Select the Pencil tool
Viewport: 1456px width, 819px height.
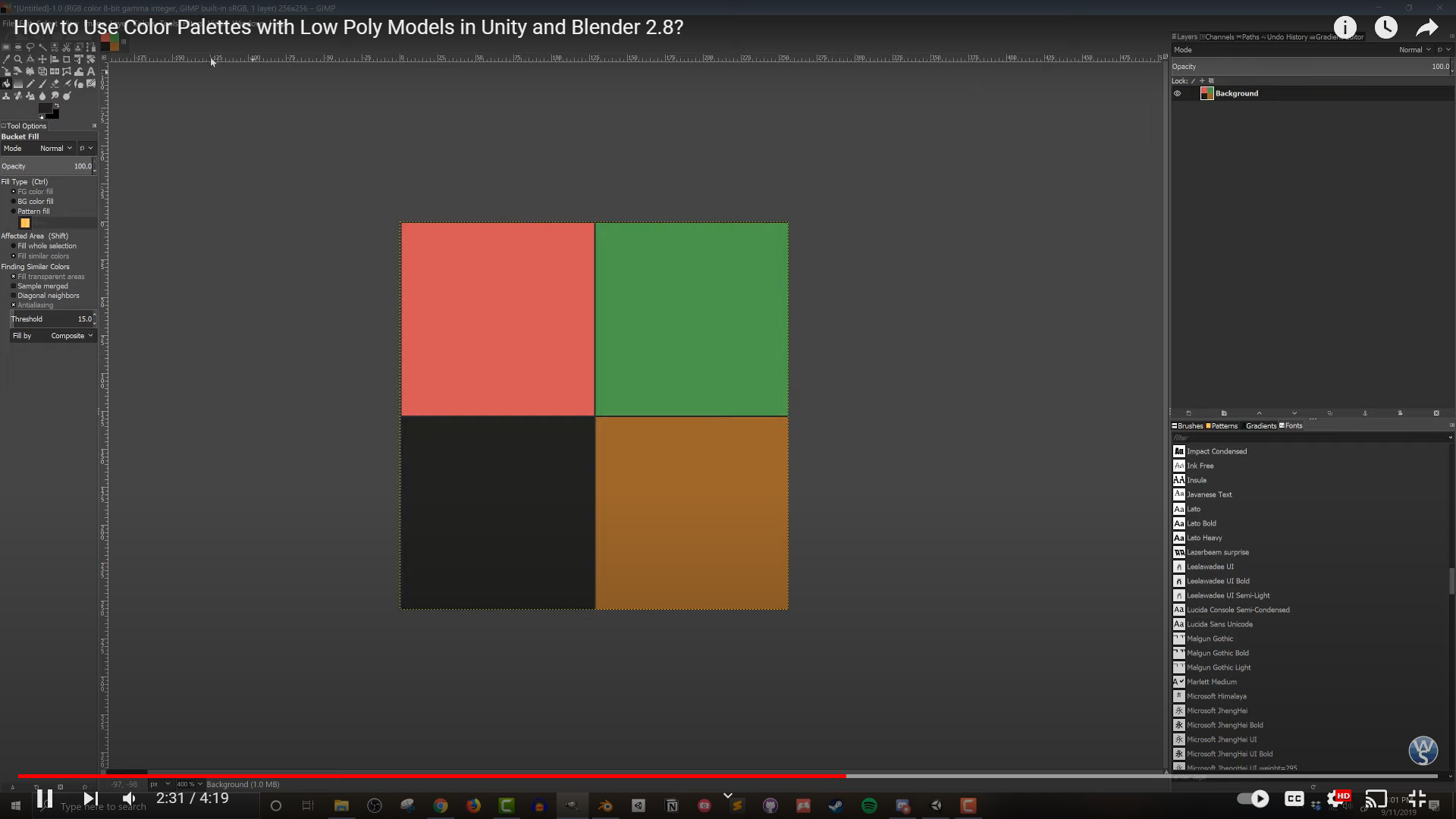click(30, 83)
